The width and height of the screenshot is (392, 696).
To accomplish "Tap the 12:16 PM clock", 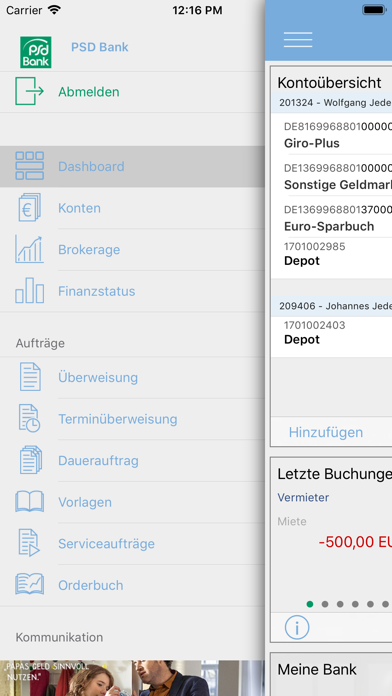I will pos(197,10).
